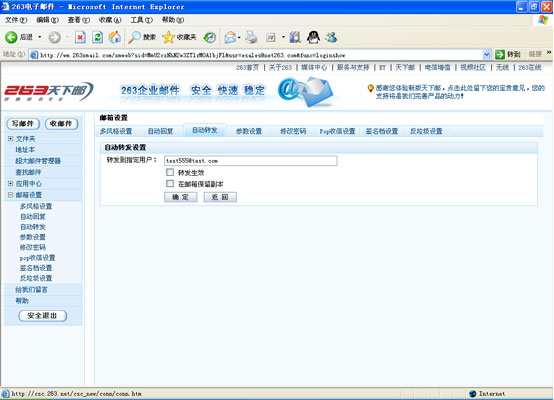Switch to the 自动回复 tab
This screenshot has height=400, width=554.
pyautogui.click(x=160, y=131)
